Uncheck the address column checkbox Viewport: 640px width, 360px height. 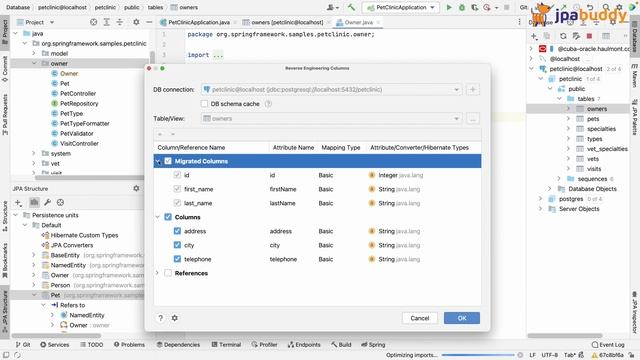coord(177,231)
